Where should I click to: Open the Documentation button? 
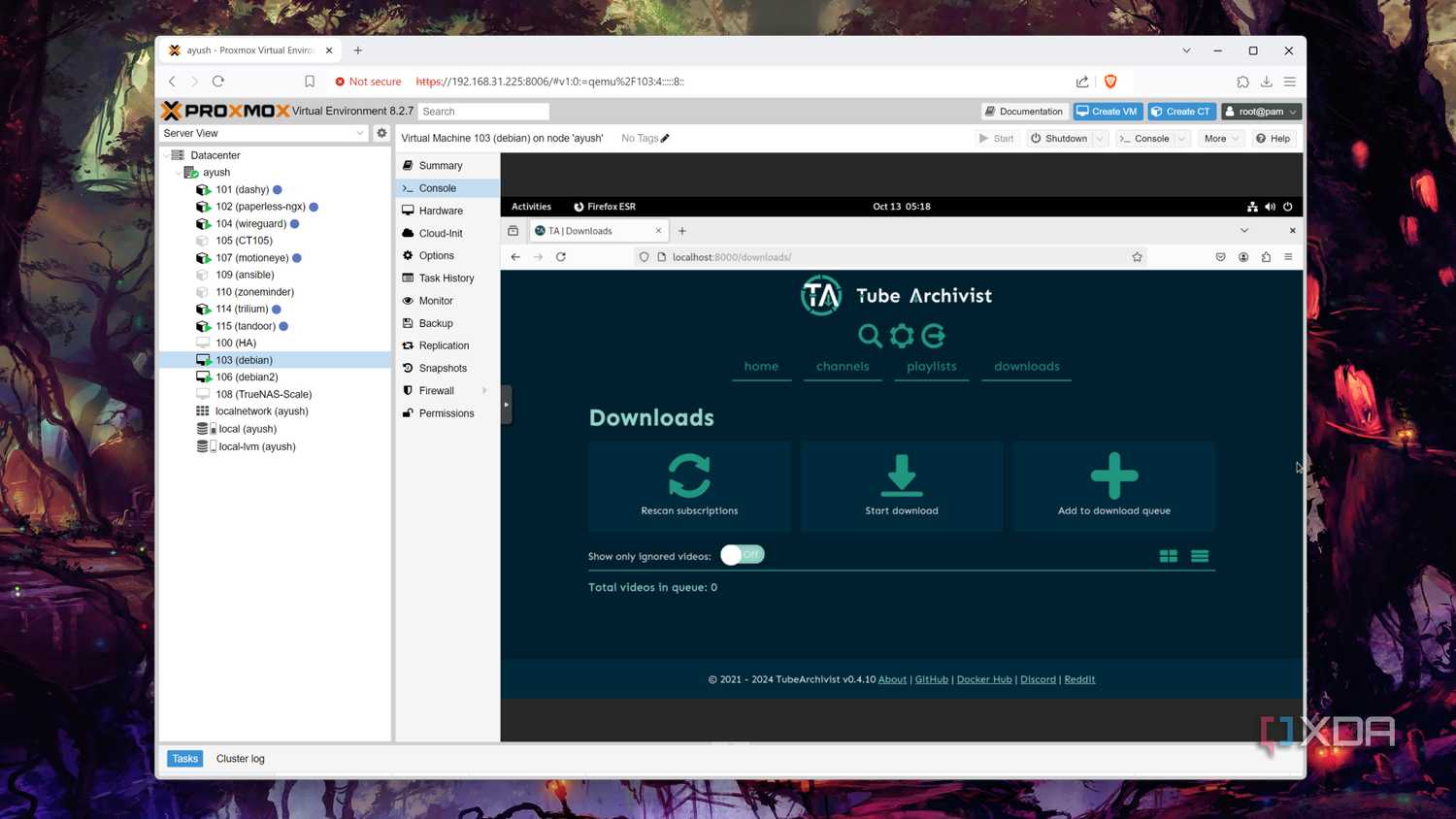tap(1024, 112)
